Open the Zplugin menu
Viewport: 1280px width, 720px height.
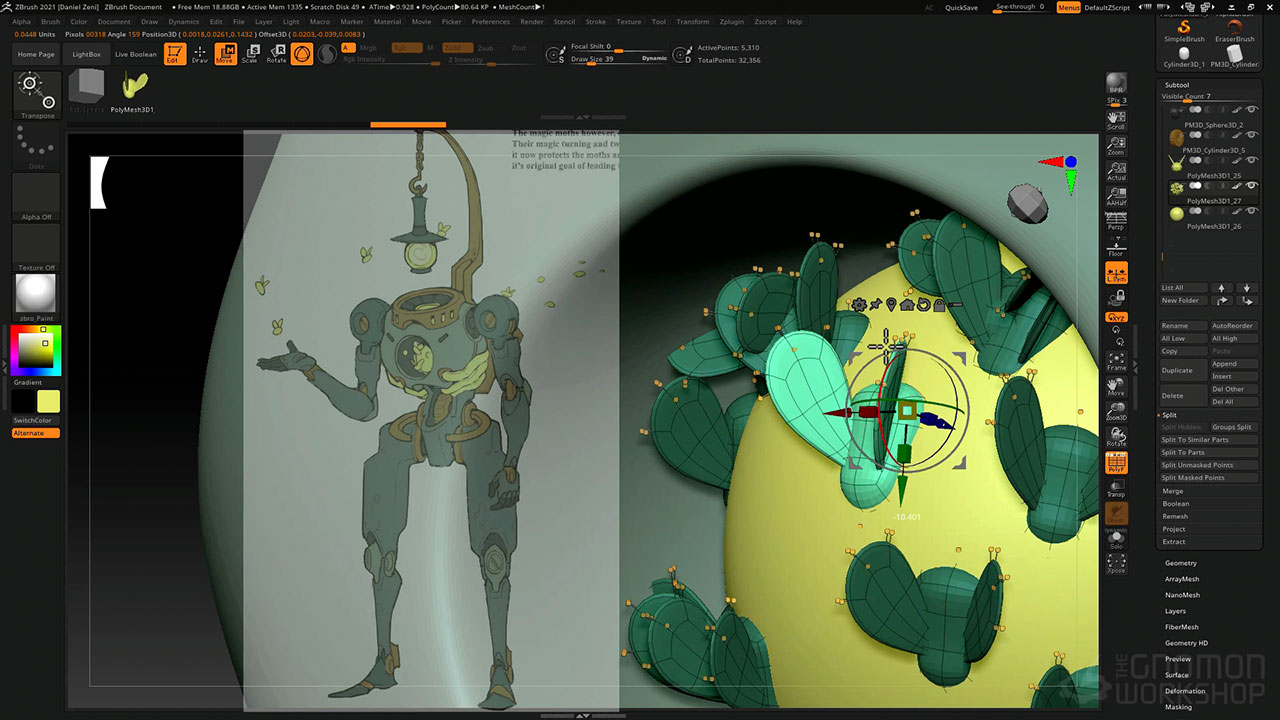pos(731,21)
